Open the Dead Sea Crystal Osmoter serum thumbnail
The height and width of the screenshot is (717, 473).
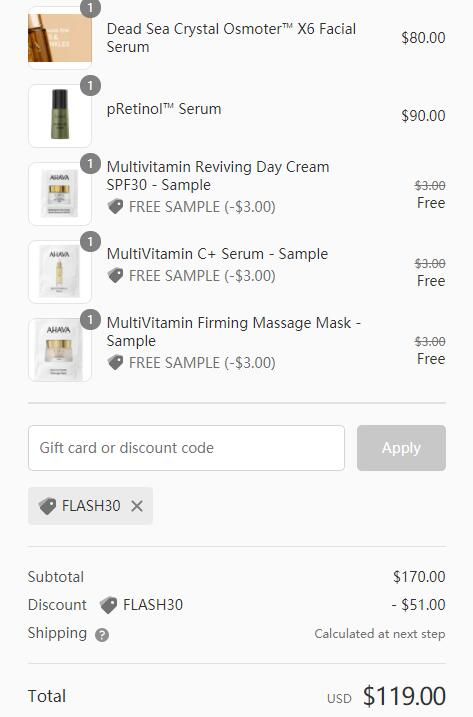pos(60,38)
